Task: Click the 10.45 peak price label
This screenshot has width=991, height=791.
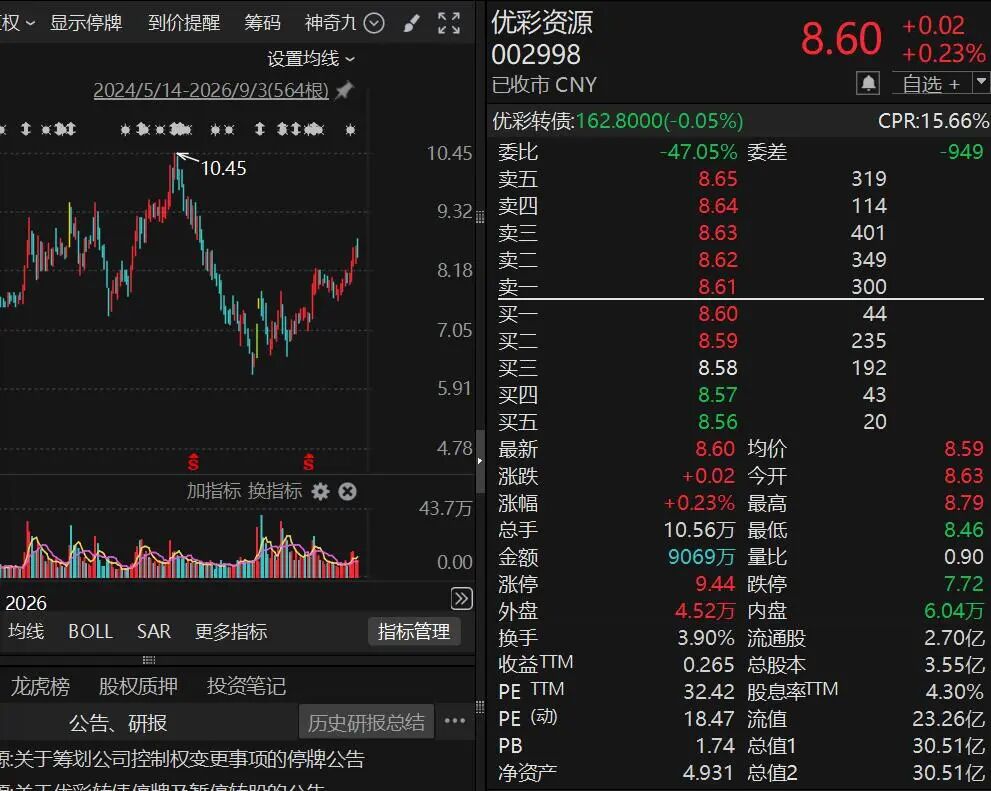Action: tap(224, 168)
